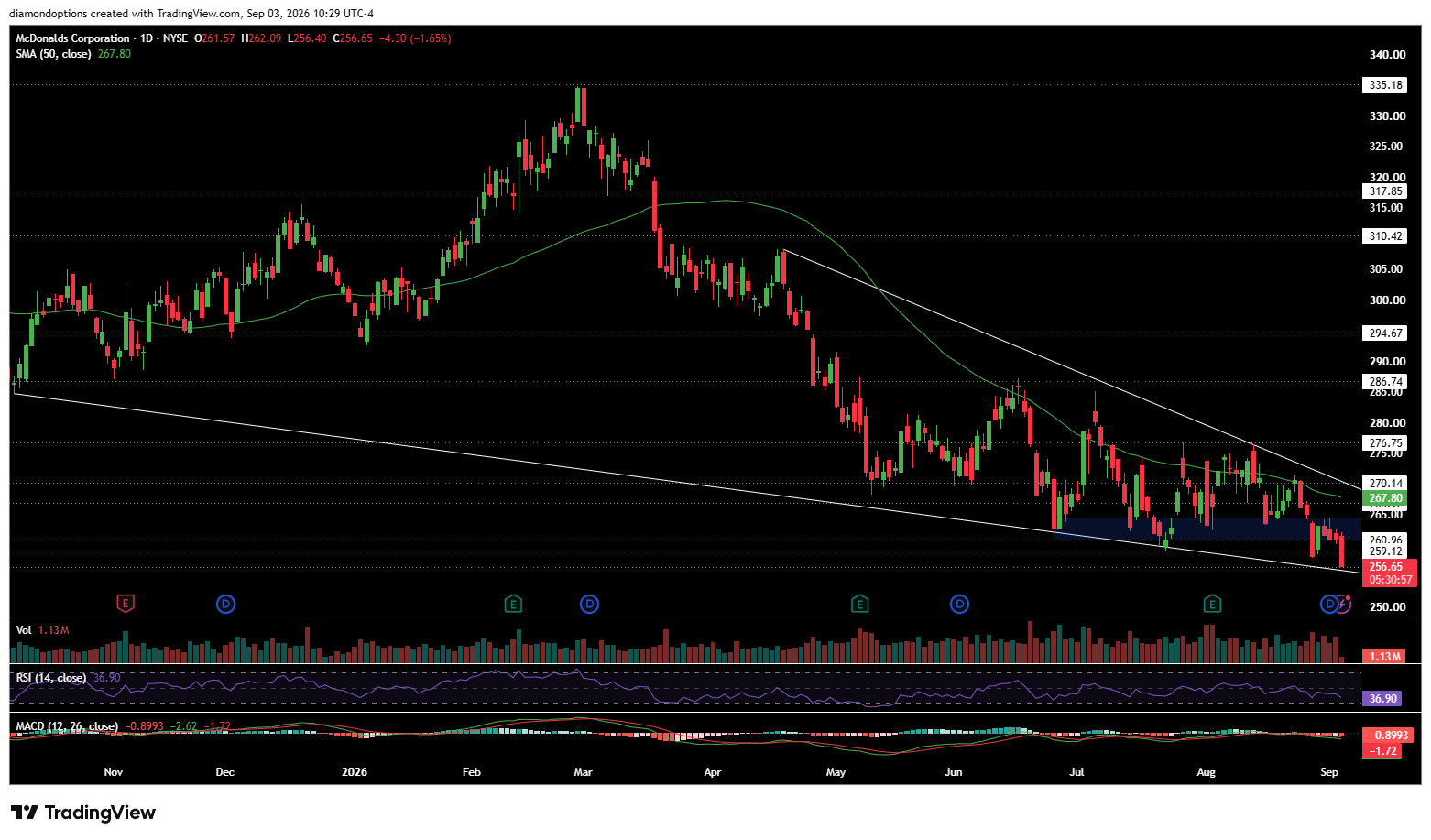
Task: Select the 330.00 price axis label
Action: [x=1387, y=116]
